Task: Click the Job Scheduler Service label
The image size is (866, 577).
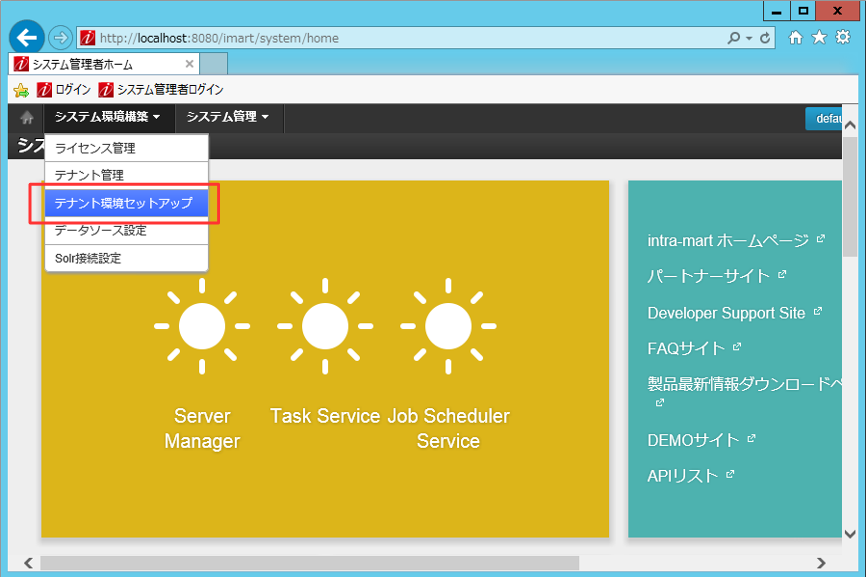Action: [x=448, y=428]
